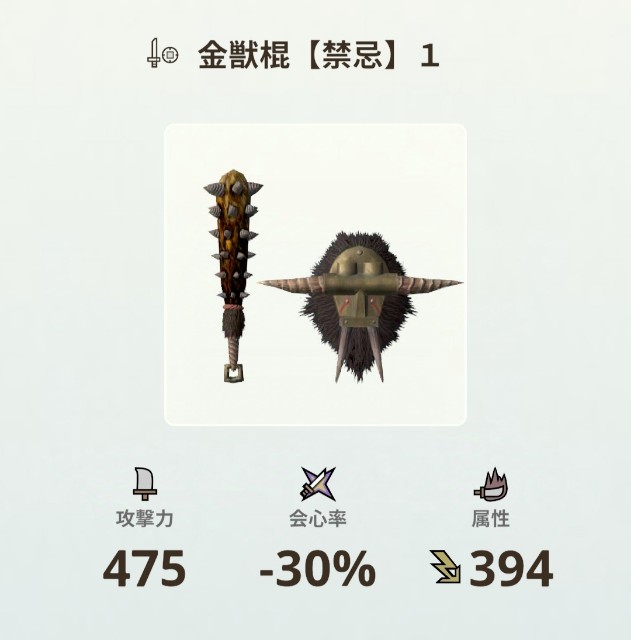This screenshot has height=640, width=631.
Task: Open the weapon preview image panel
Action: tap(315, 275)
